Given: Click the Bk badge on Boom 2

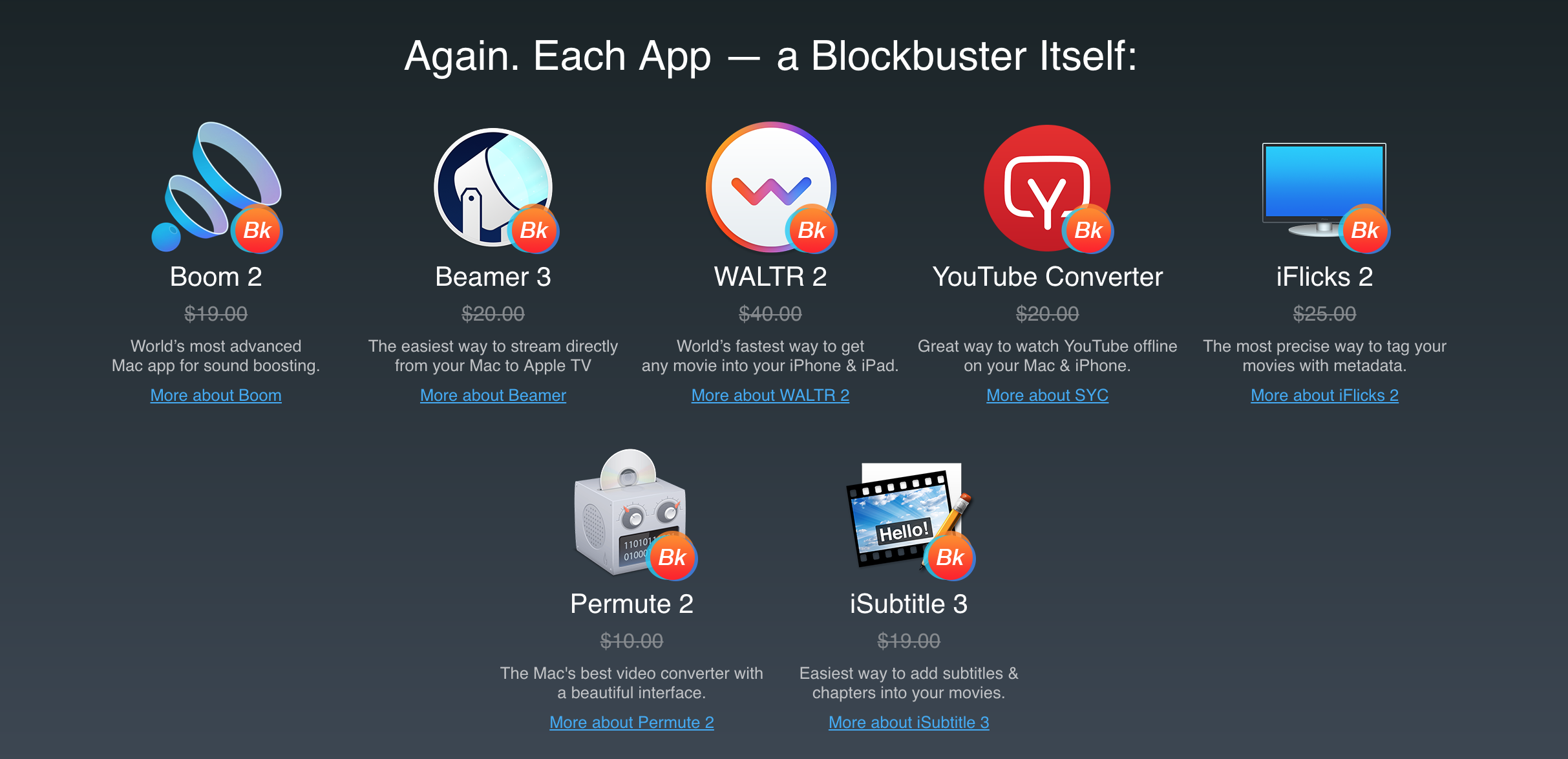Looking at the screenshot, I should [x=257, y=230].
